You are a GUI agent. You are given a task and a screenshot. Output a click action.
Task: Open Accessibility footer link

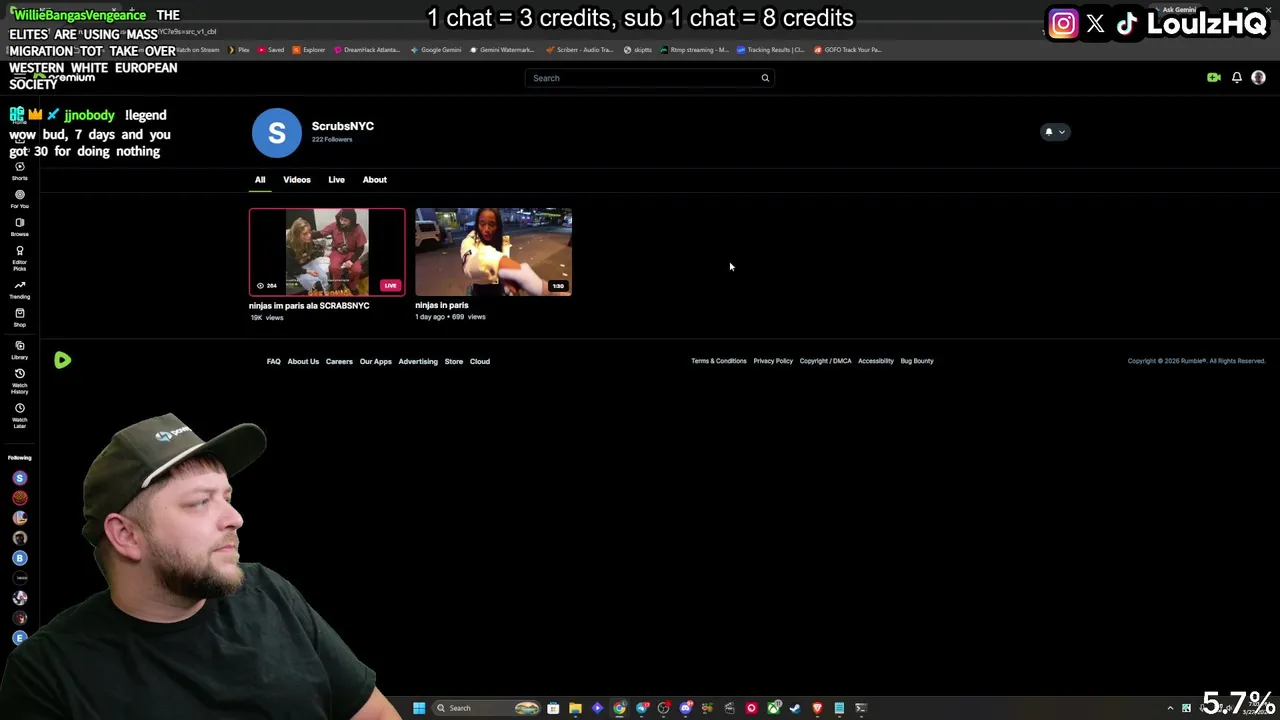click(876, 361)
